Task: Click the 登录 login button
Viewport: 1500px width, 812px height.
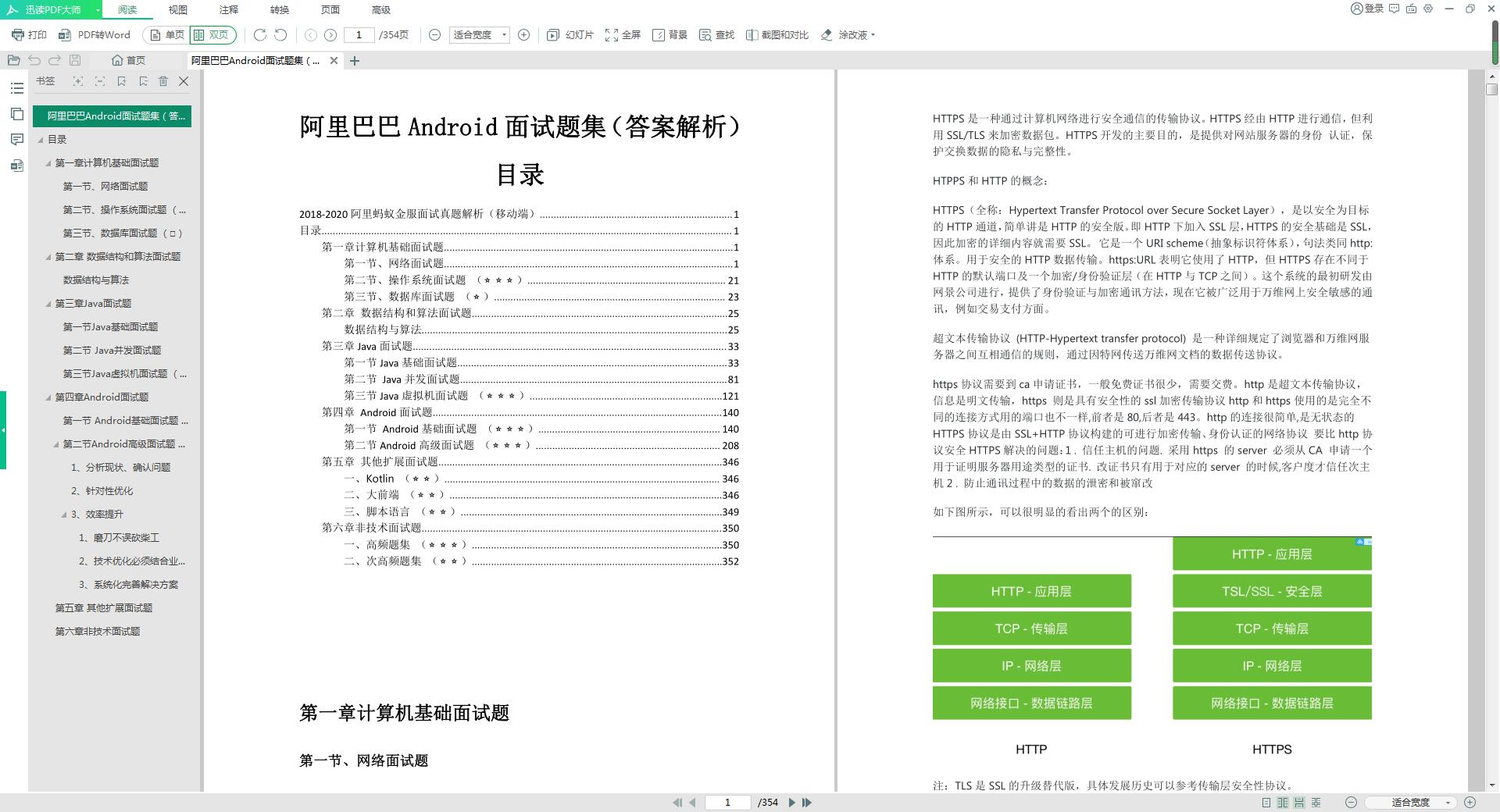Action: 1367,9
